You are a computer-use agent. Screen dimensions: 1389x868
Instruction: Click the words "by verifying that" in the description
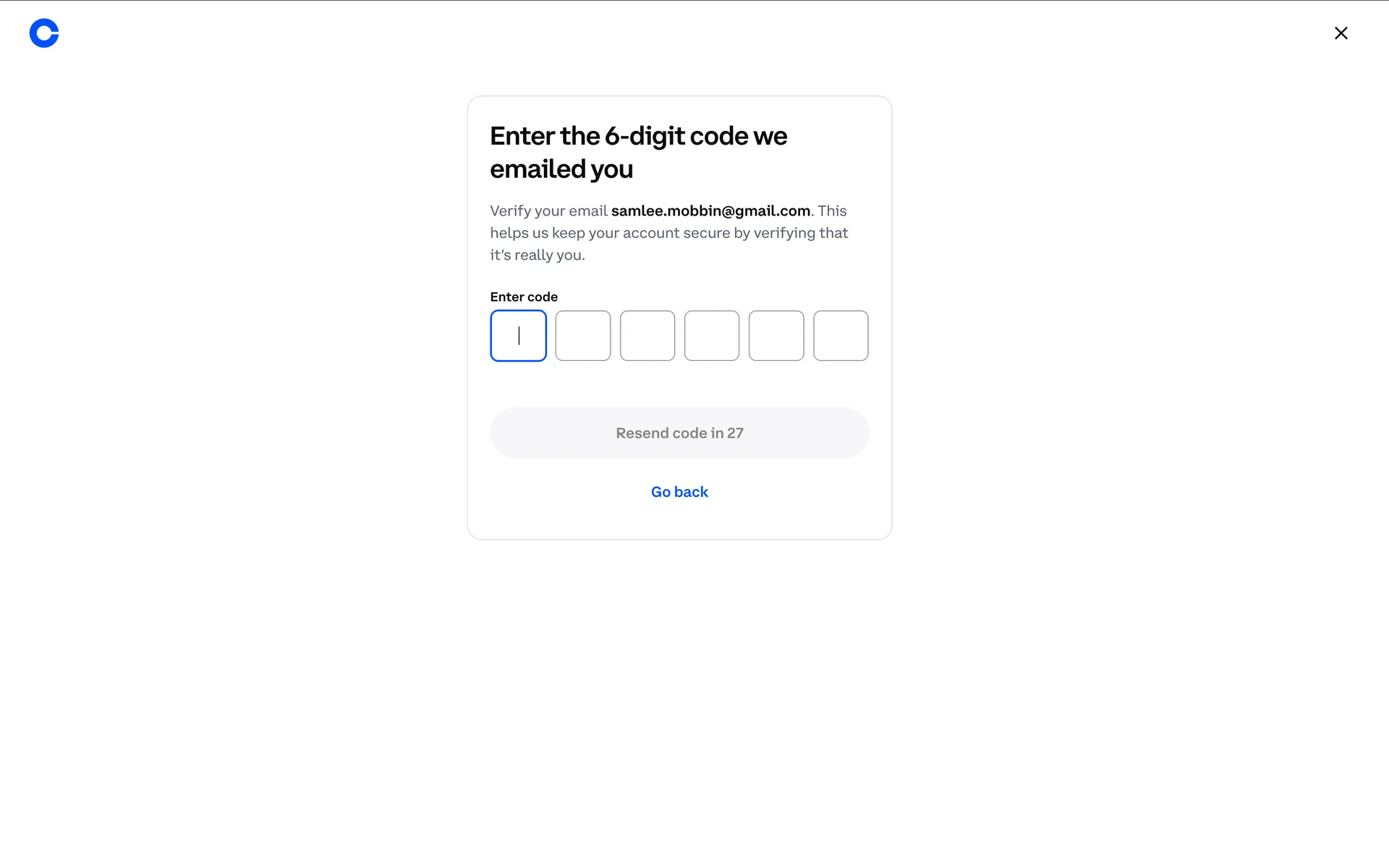coord(791,233)
